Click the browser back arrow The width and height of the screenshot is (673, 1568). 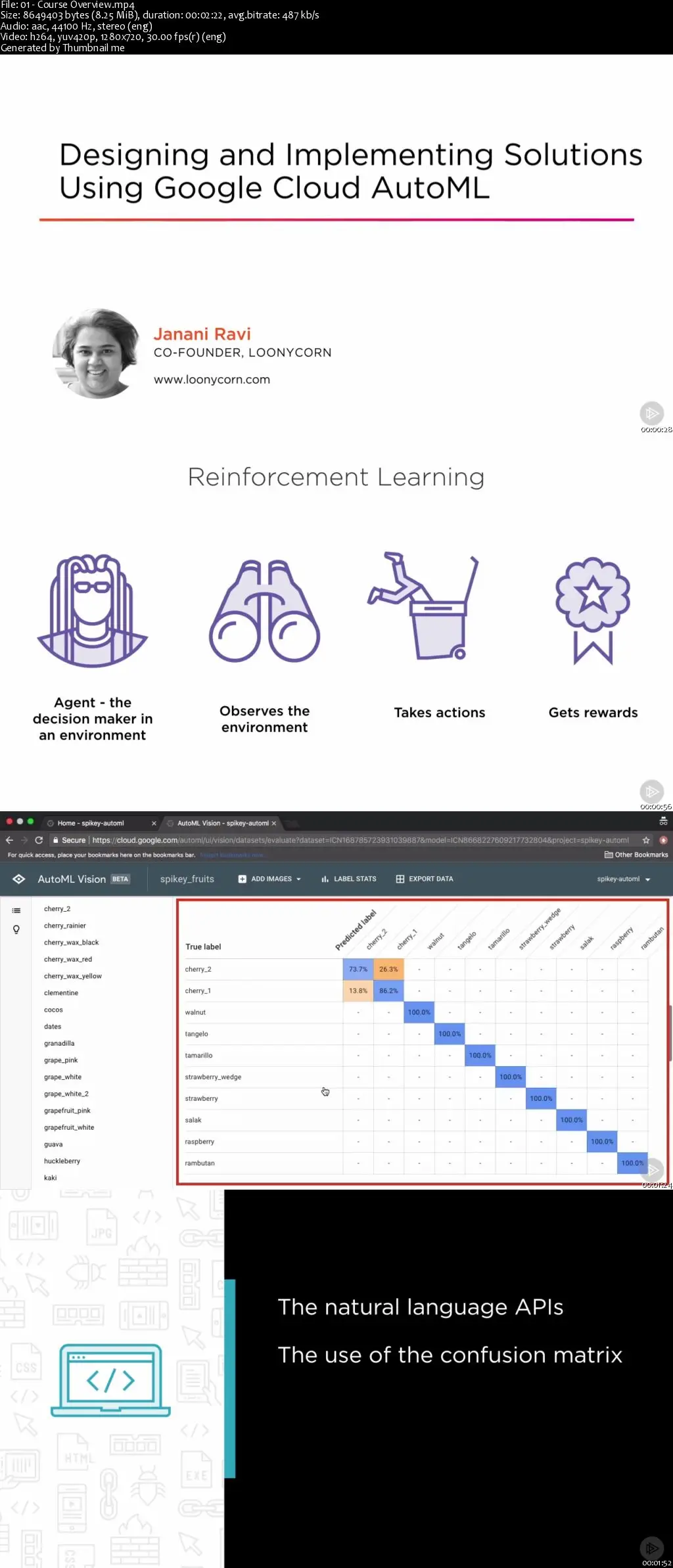pyautogui.click(x=9, y=840)
